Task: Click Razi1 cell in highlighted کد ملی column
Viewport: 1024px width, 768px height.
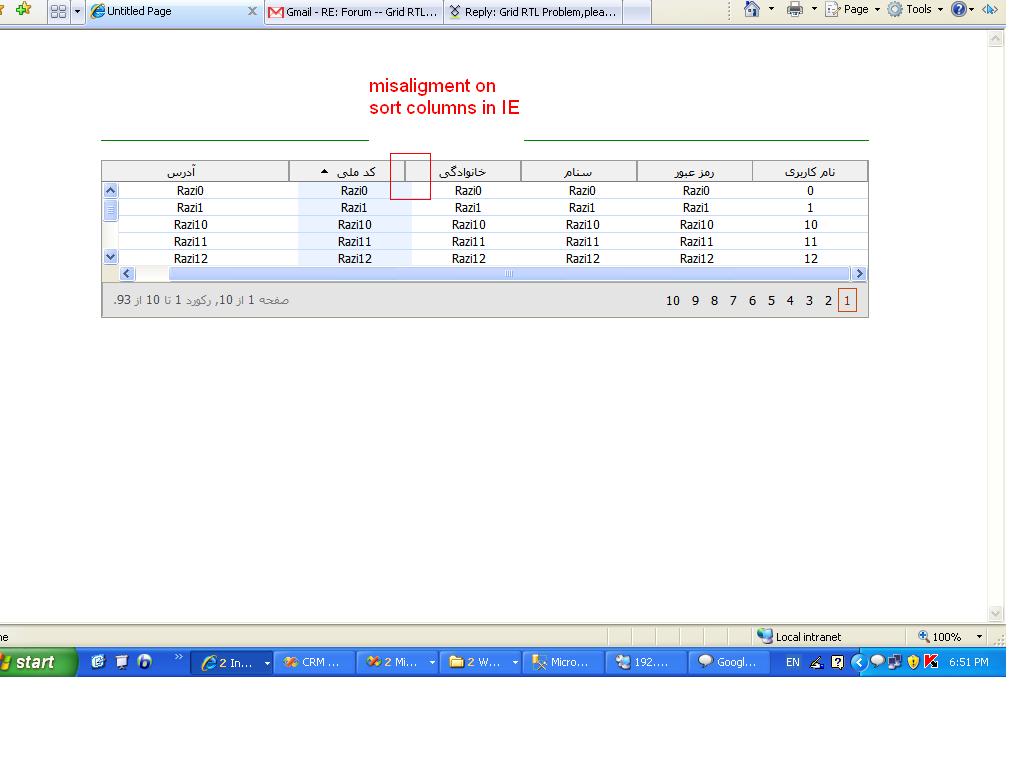Action: pyautogui.click(x=354, y=208)
